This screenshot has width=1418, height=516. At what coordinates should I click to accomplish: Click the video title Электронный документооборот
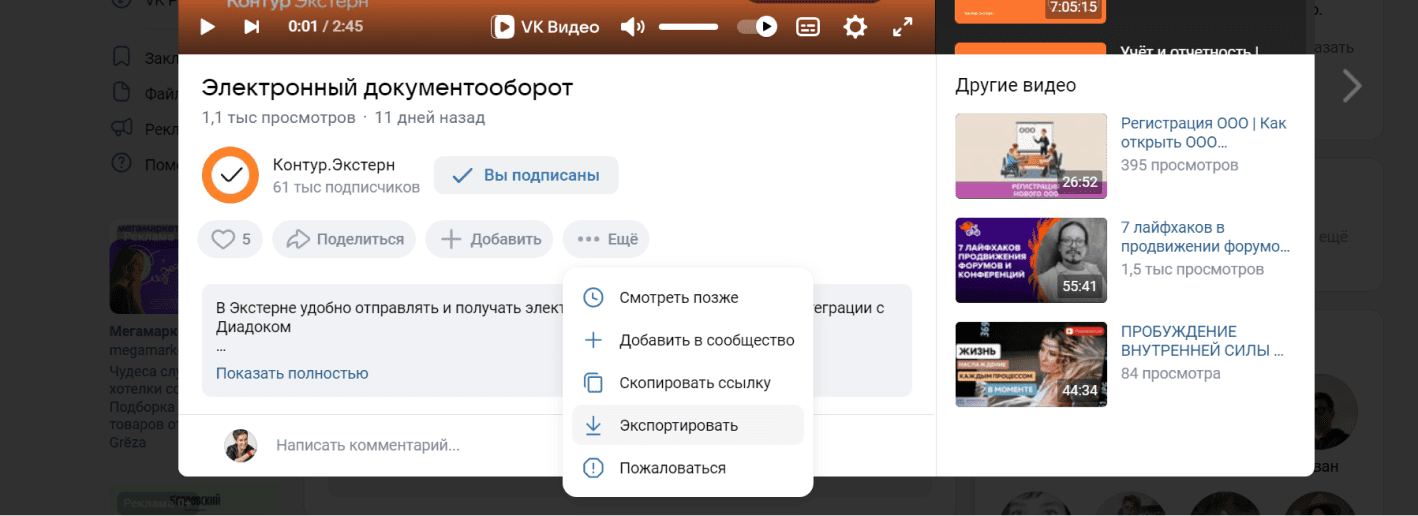click(x=387, y=87)
